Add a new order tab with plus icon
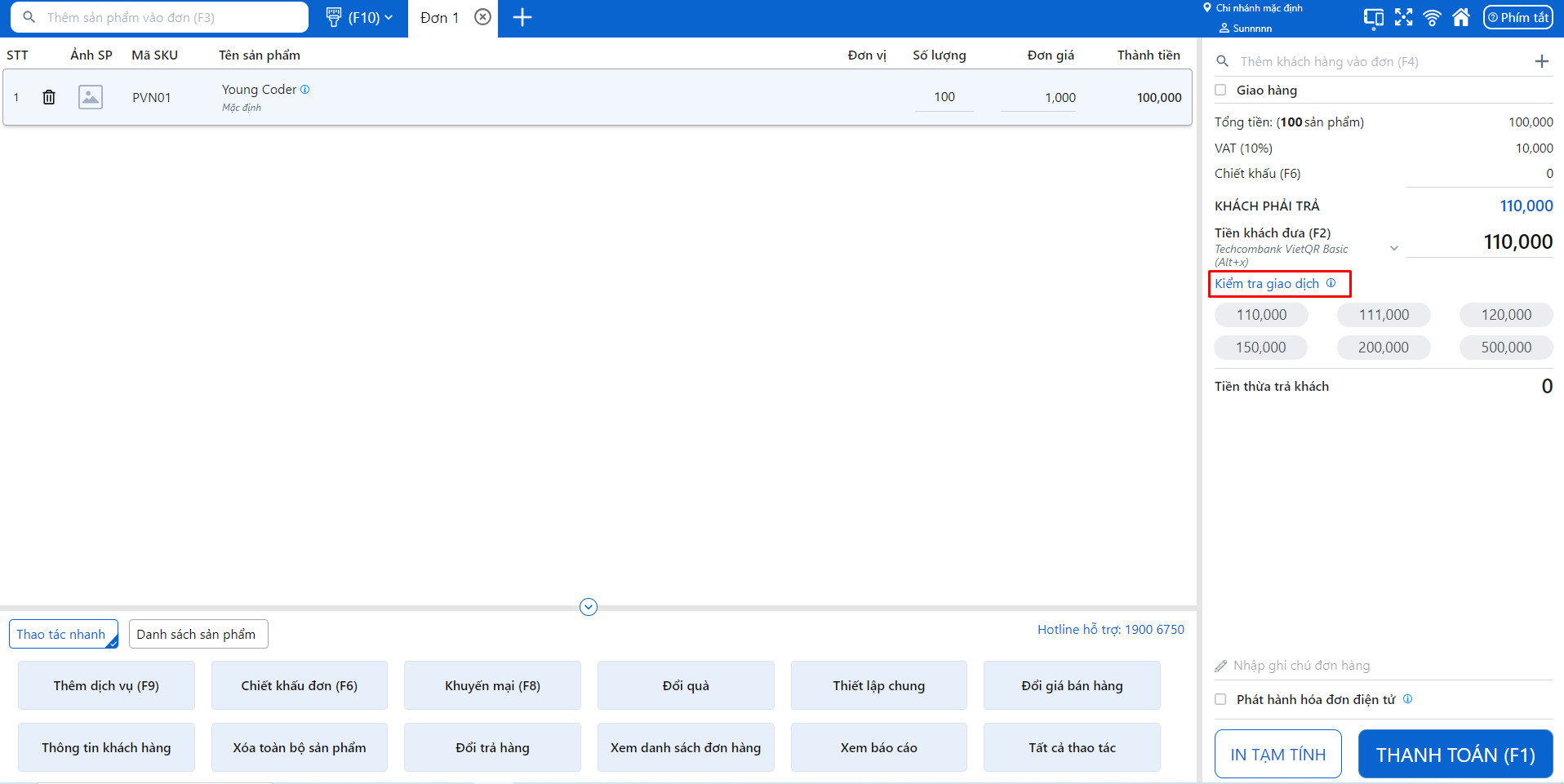 click(522, 17)
